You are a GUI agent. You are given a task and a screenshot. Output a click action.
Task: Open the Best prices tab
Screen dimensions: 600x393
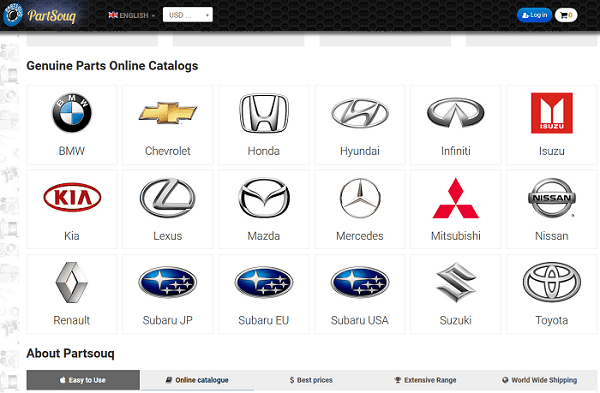pos(311,380)
